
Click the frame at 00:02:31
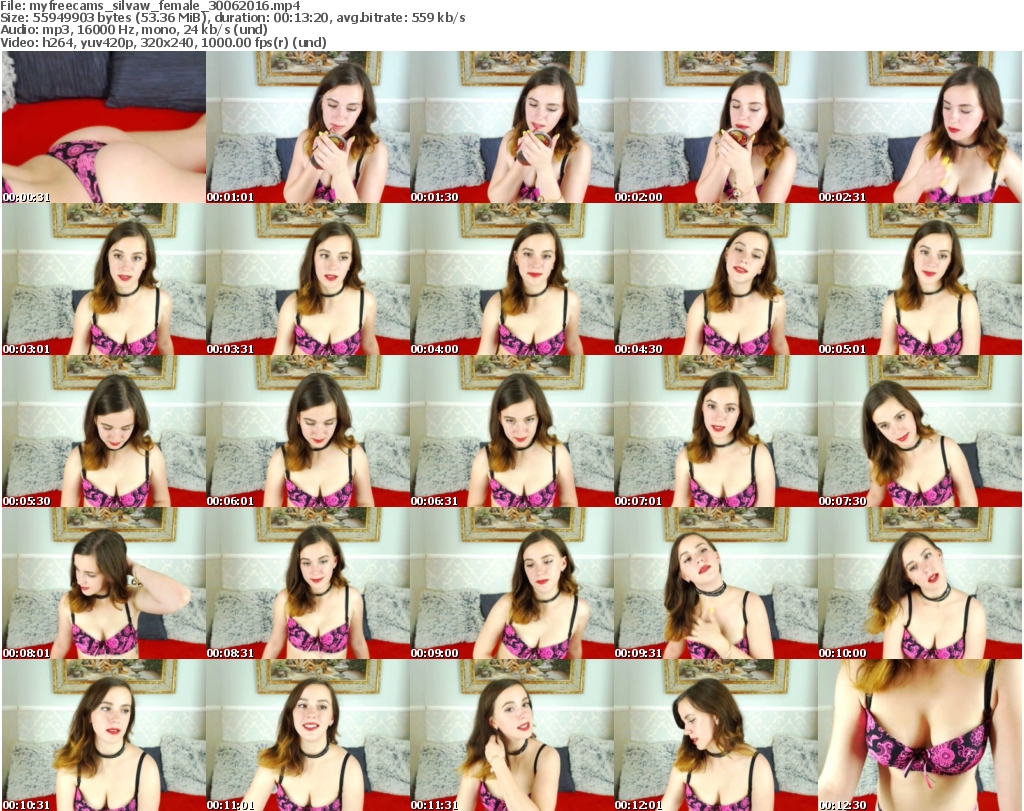(x=919, y=127)
